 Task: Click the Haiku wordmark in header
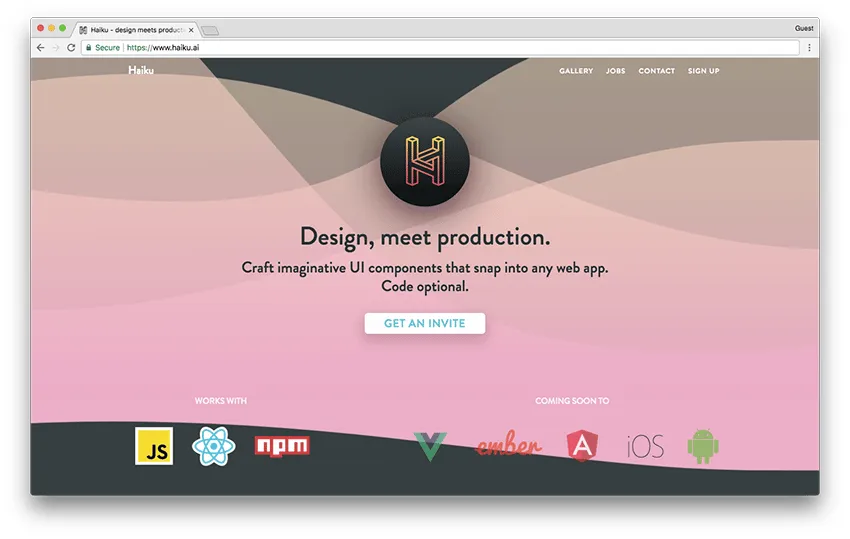click(141, 70)
